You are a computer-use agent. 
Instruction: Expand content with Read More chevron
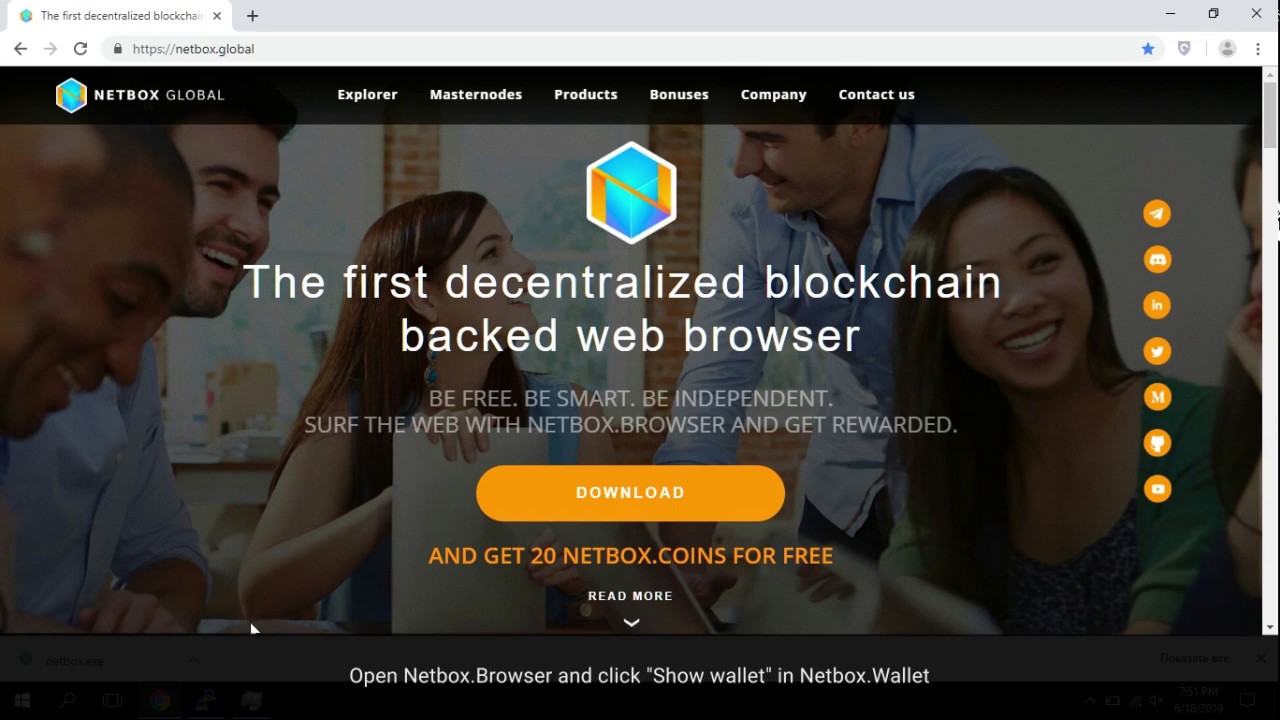tap(631, 622)
